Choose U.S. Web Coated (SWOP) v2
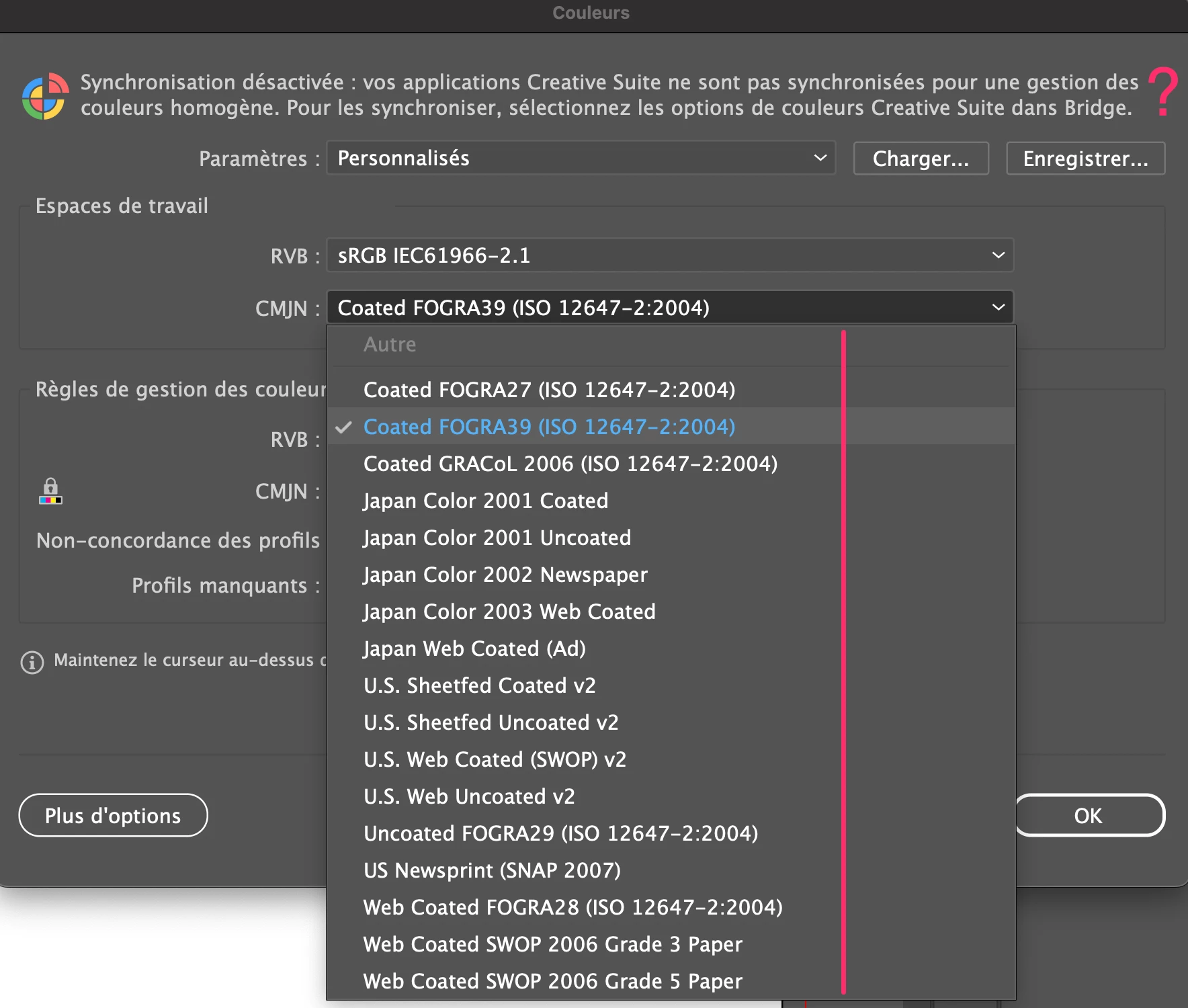 [x=671, y=759]
